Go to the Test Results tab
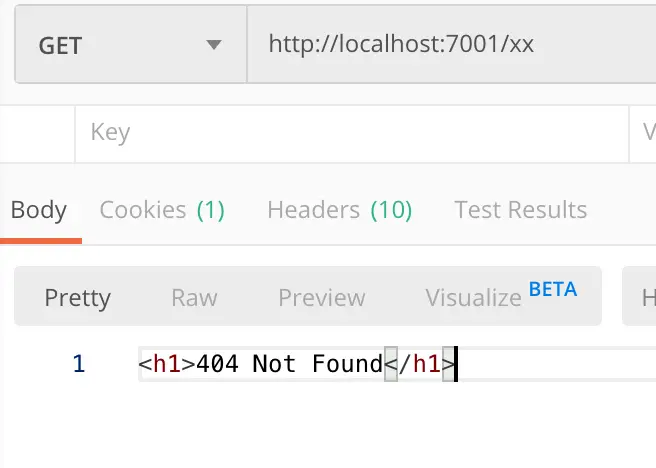656x468 pixels. click(x=520, y=210)
